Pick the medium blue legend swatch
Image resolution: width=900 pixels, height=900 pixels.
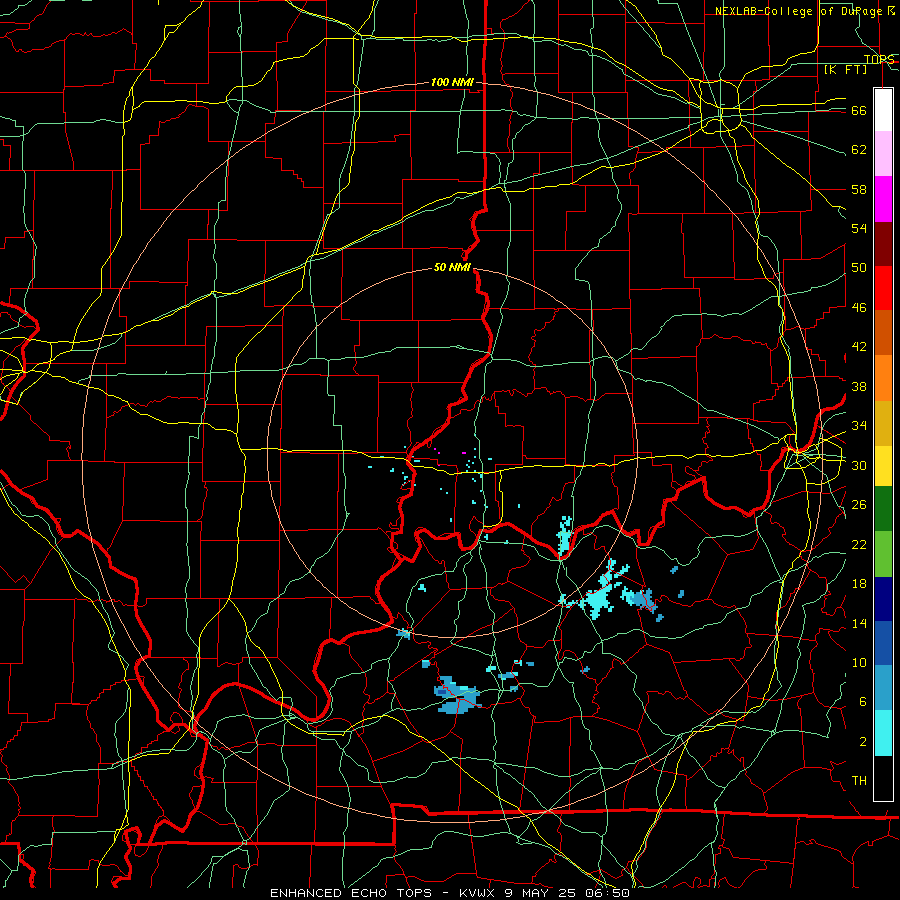[883, 643]
